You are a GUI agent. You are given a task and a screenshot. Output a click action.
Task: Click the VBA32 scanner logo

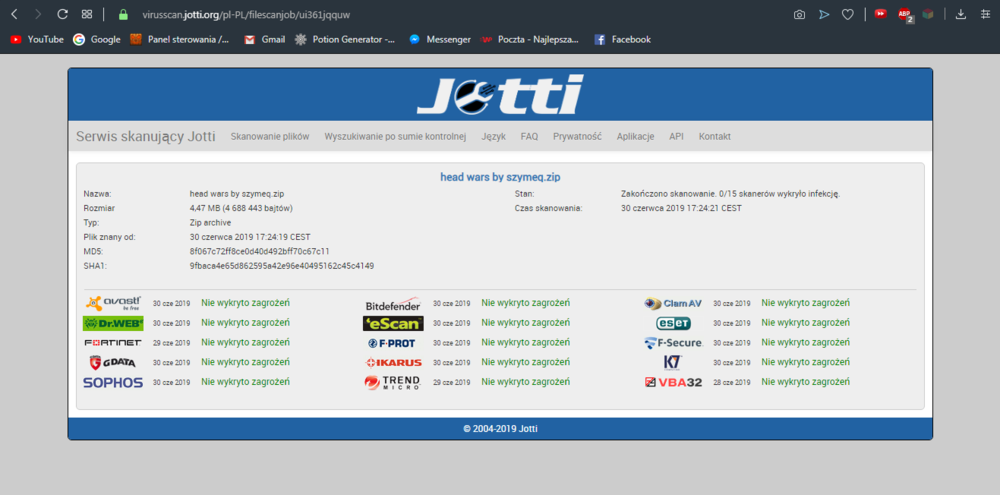pyautogui.click(x=673, y=383)
